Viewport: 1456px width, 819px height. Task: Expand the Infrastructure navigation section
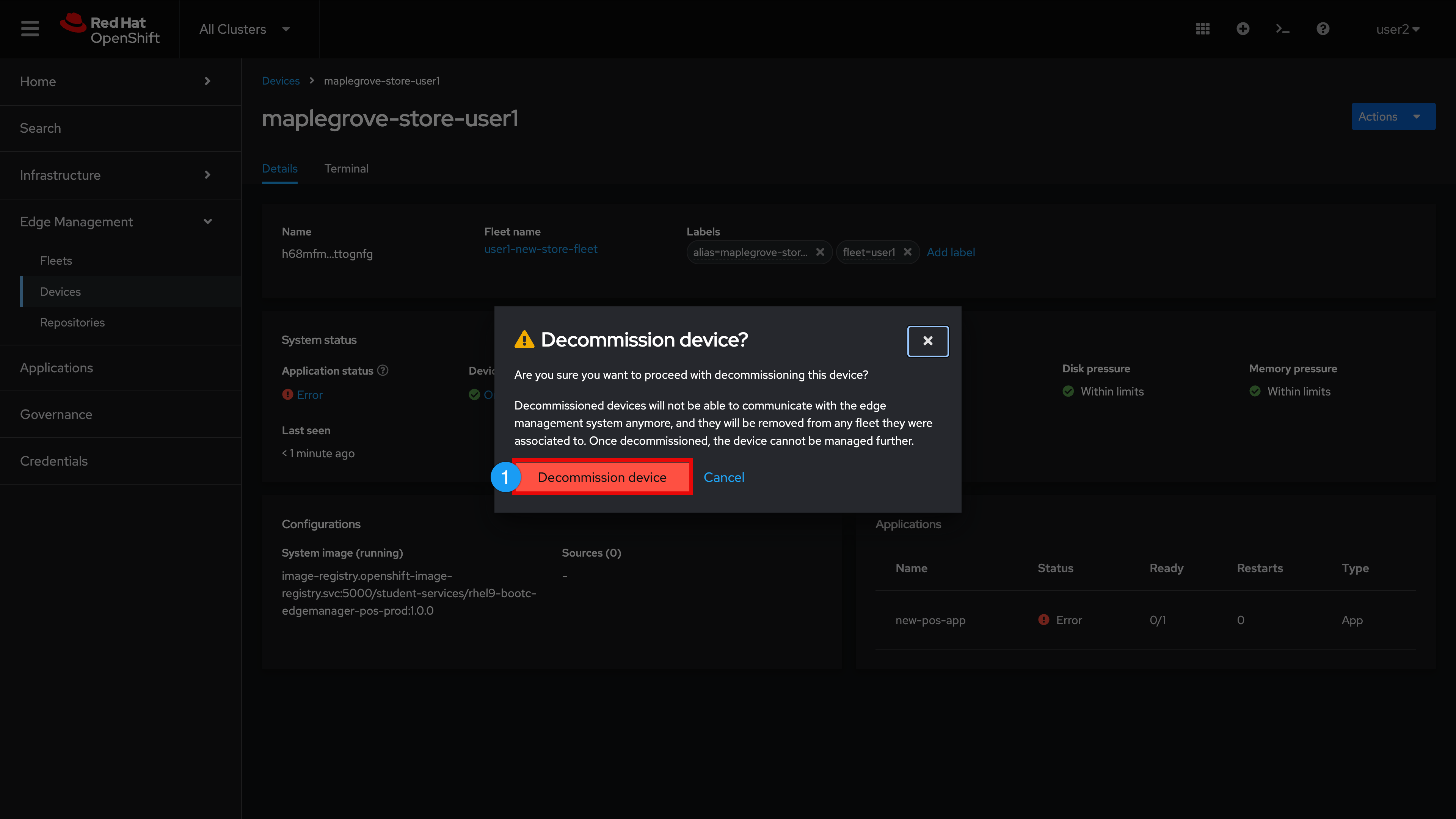click(x=121, y=175)
